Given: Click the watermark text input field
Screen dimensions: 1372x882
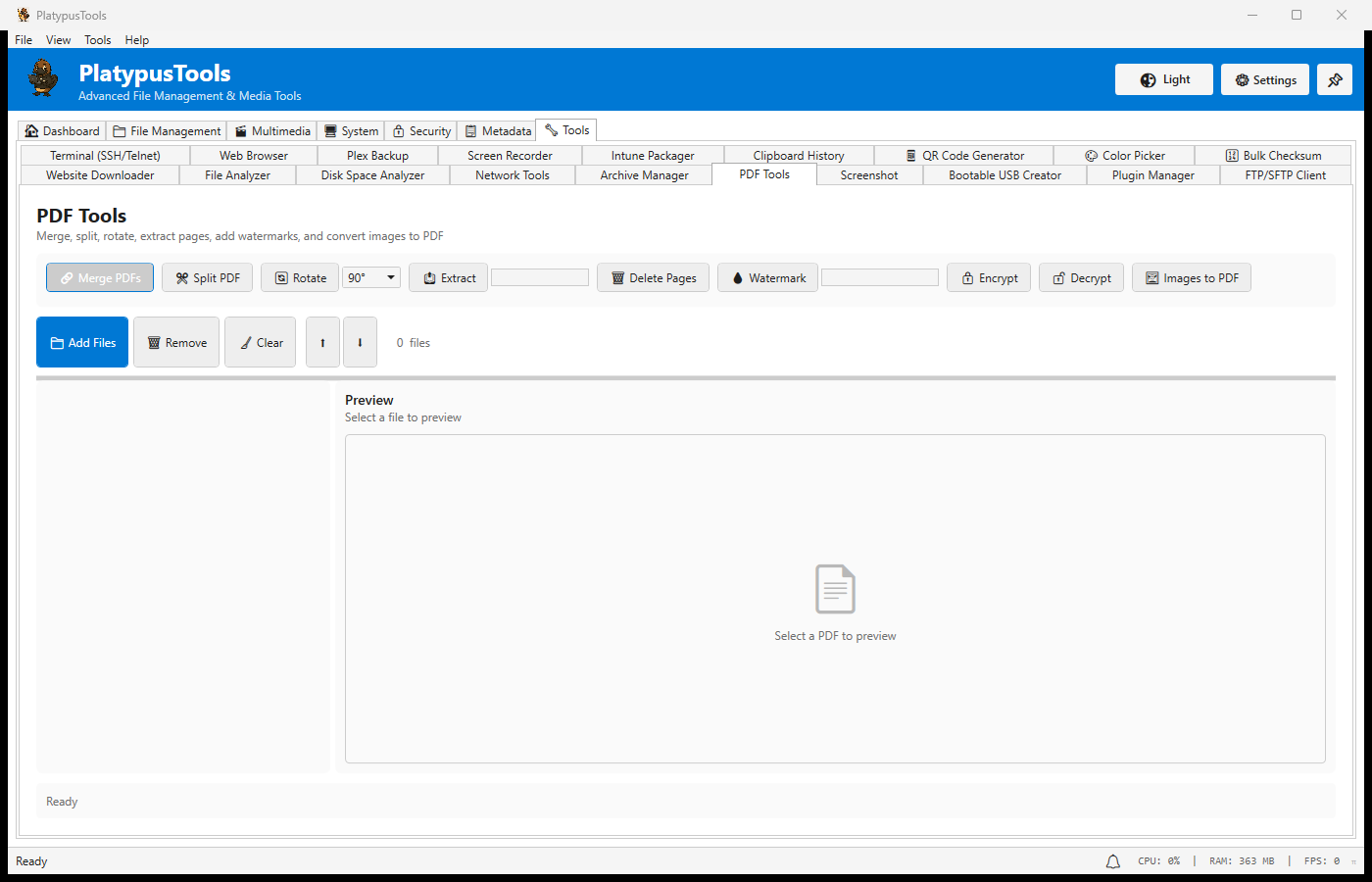Looking at the screenshot, I should tap(879, 277).
